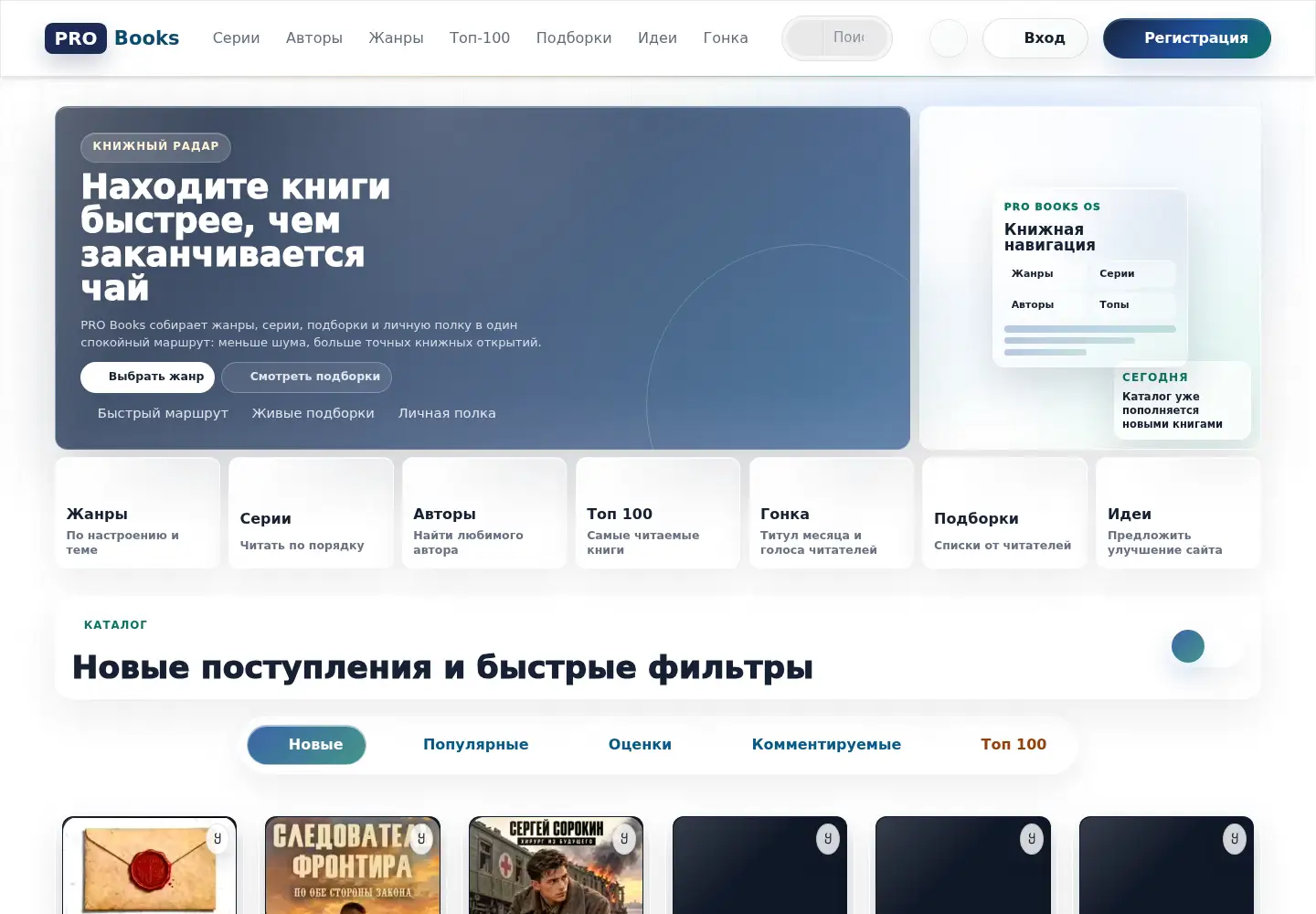Click the Регистрация button
The height and width of the screenshot is (914, 1316).
pos(1187,38)
